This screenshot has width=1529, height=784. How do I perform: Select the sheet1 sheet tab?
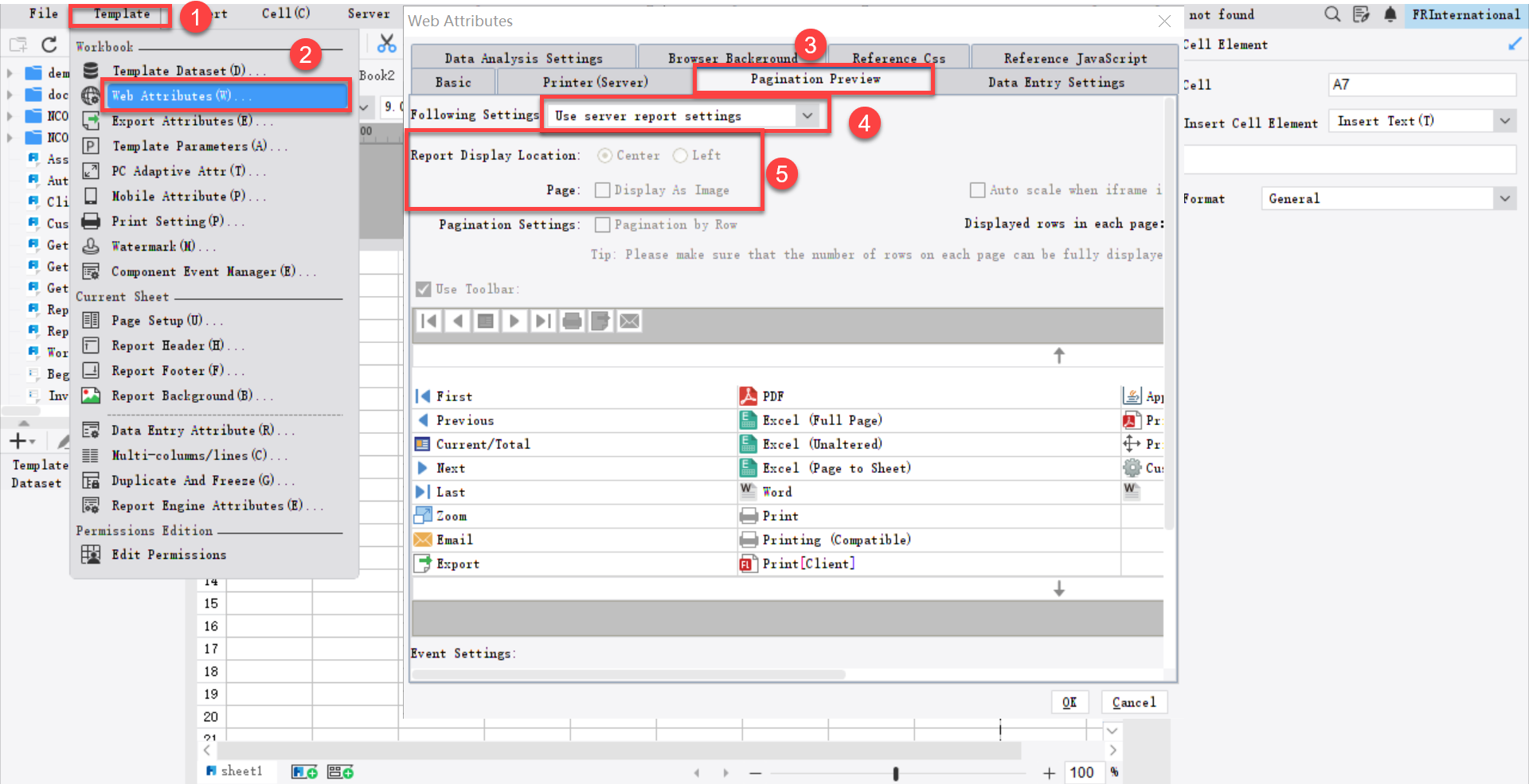(x=235, y=771)
